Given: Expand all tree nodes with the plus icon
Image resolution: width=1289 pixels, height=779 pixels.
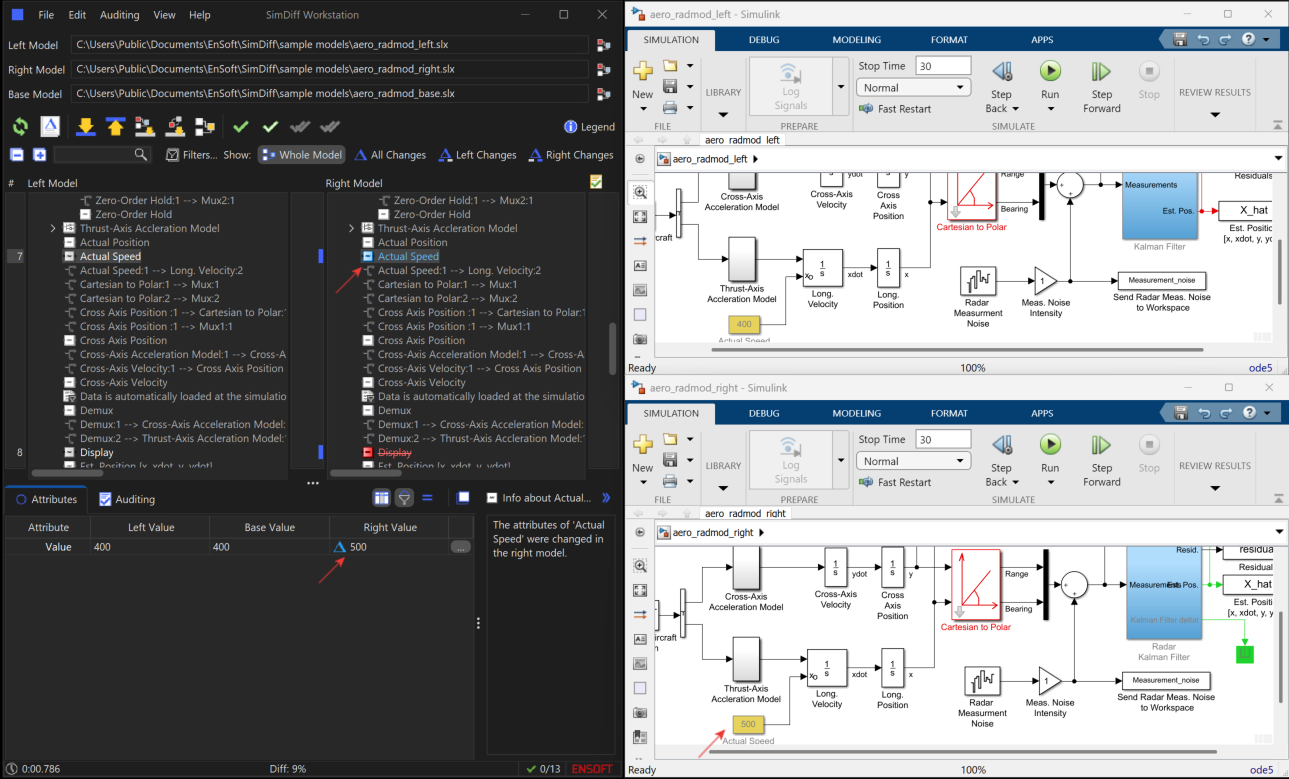Looking at the screenshot, I should click(40, 155).
